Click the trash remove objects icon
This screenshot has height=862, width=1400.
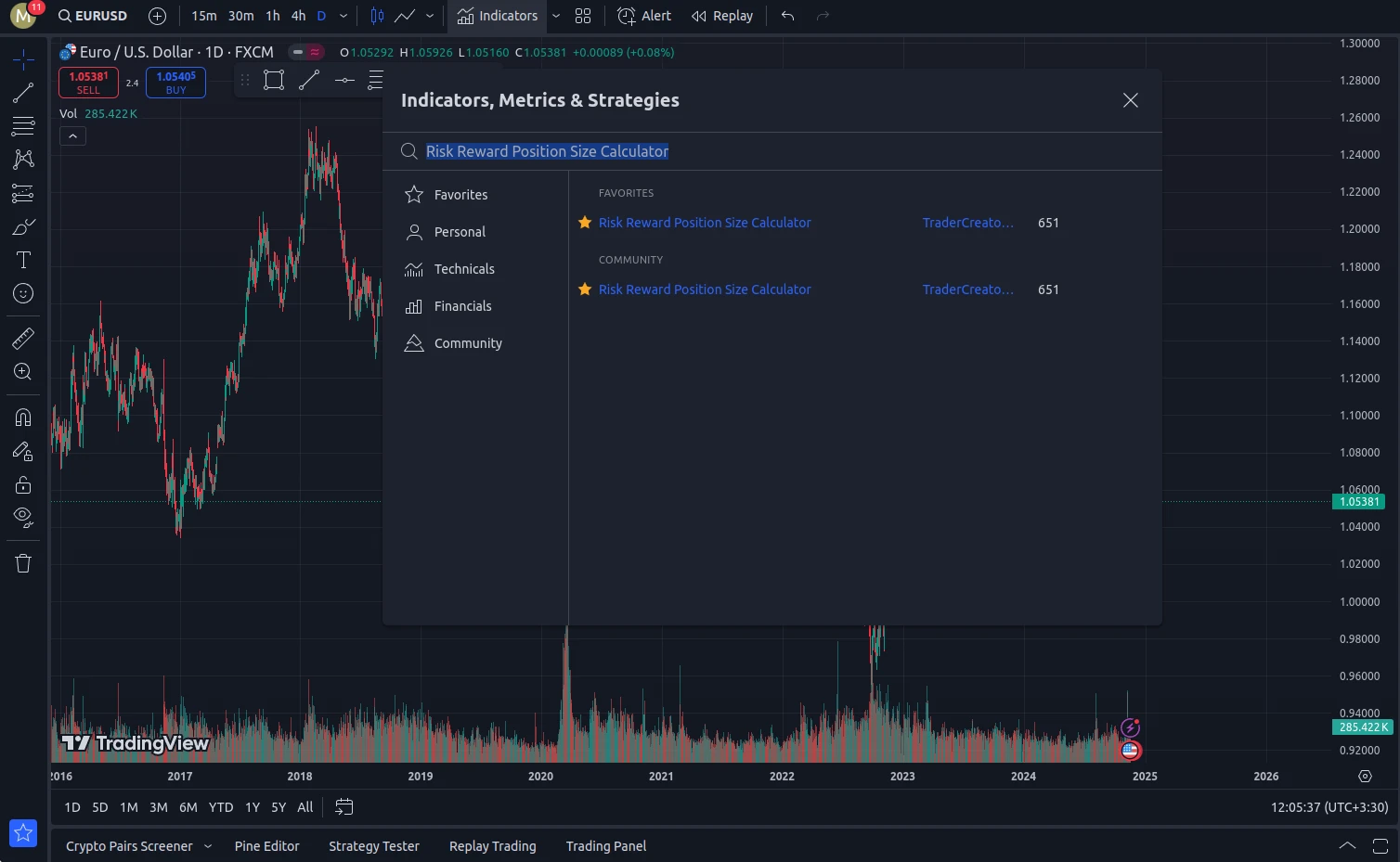(23, 563)
